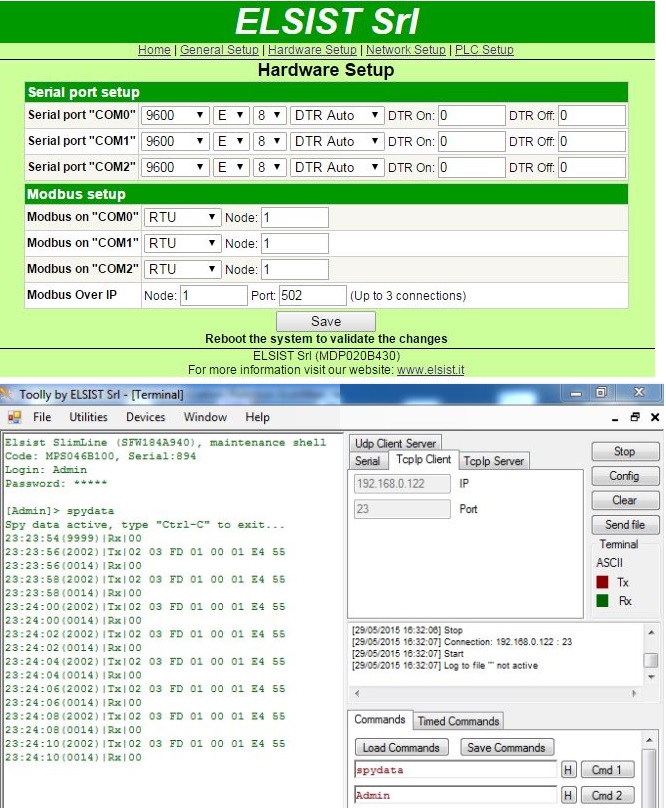Click the log panel vertical scrollbar thumb
This screenshot has width=666, height=811.
pos(651,660)
